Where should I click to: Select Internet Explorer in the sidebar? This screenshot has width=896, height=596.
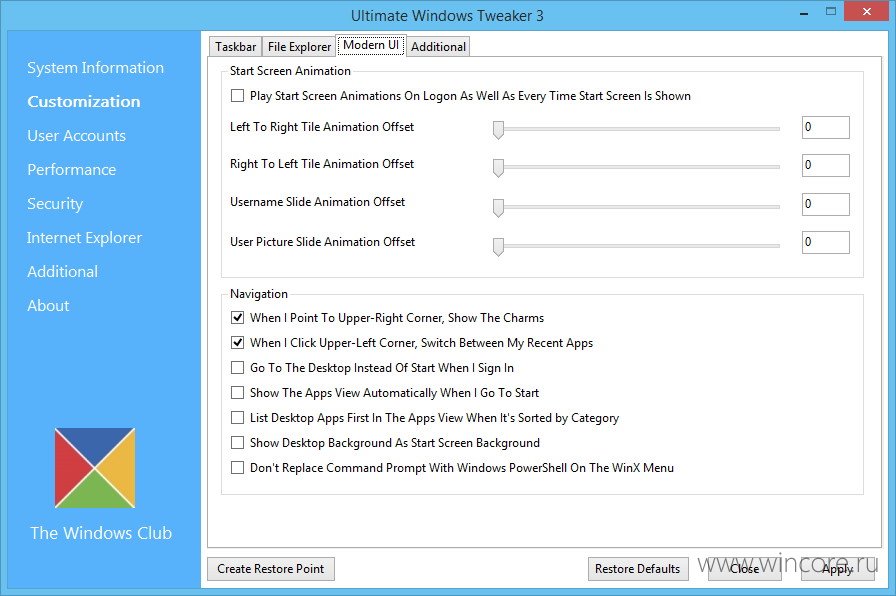pos(85,238)
